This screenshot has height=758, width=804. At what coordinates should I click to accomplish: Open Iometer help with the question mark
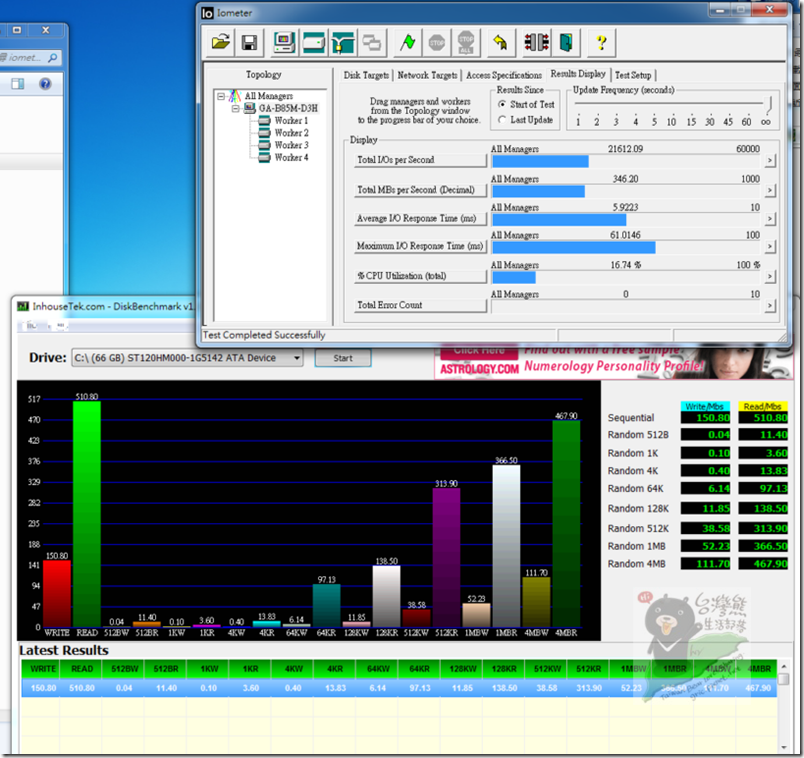pos(601,42)
